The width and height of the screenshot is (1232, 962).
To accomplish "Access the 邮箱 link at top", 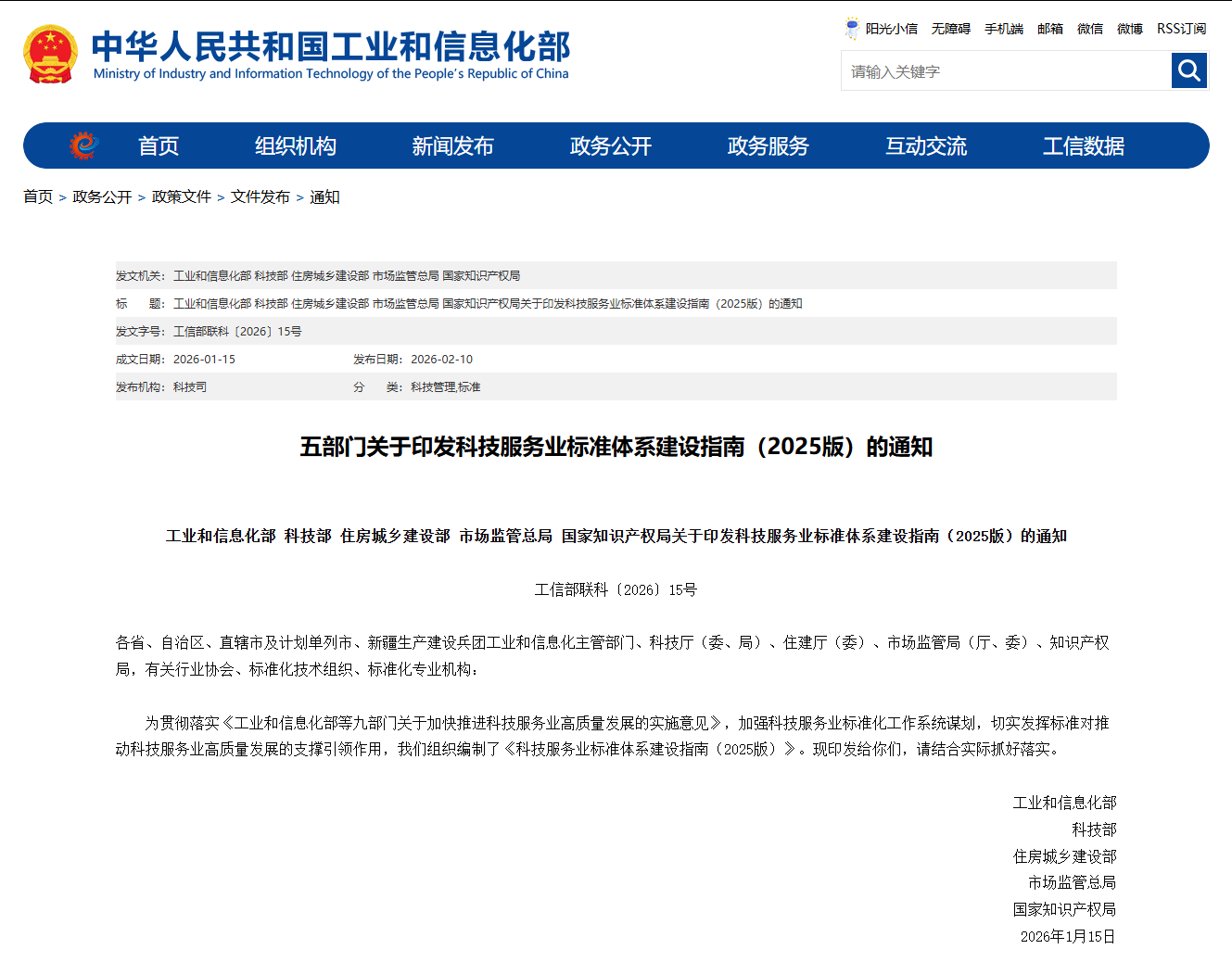I will (x=1050, y=29).
